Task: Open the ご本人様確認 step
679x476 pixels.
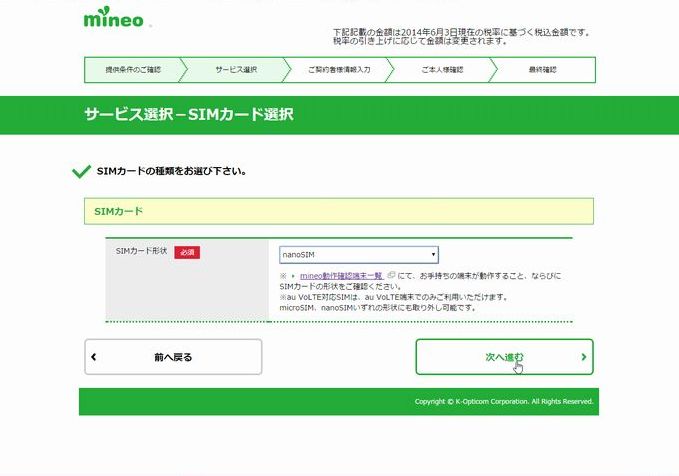Action: pos(441,70)
